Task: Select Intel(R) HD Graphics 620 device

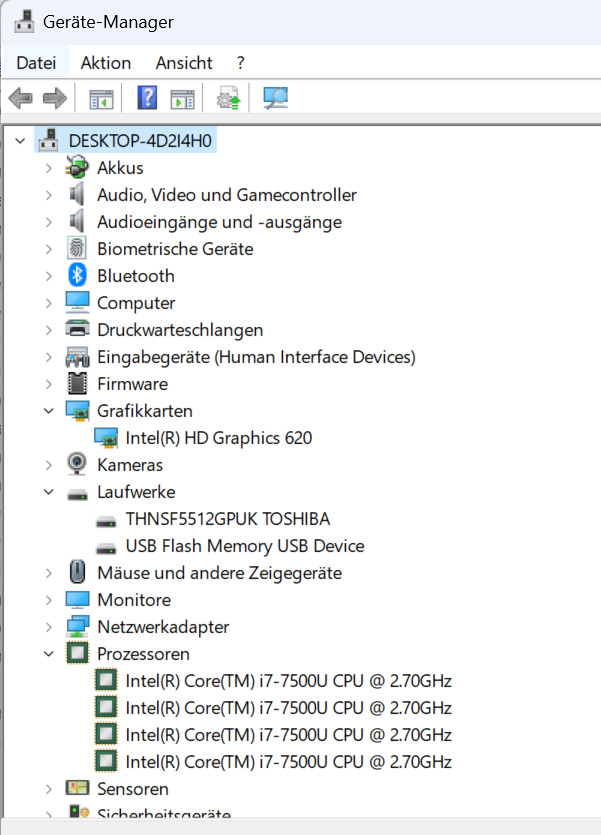Action: tap(219, 438)
